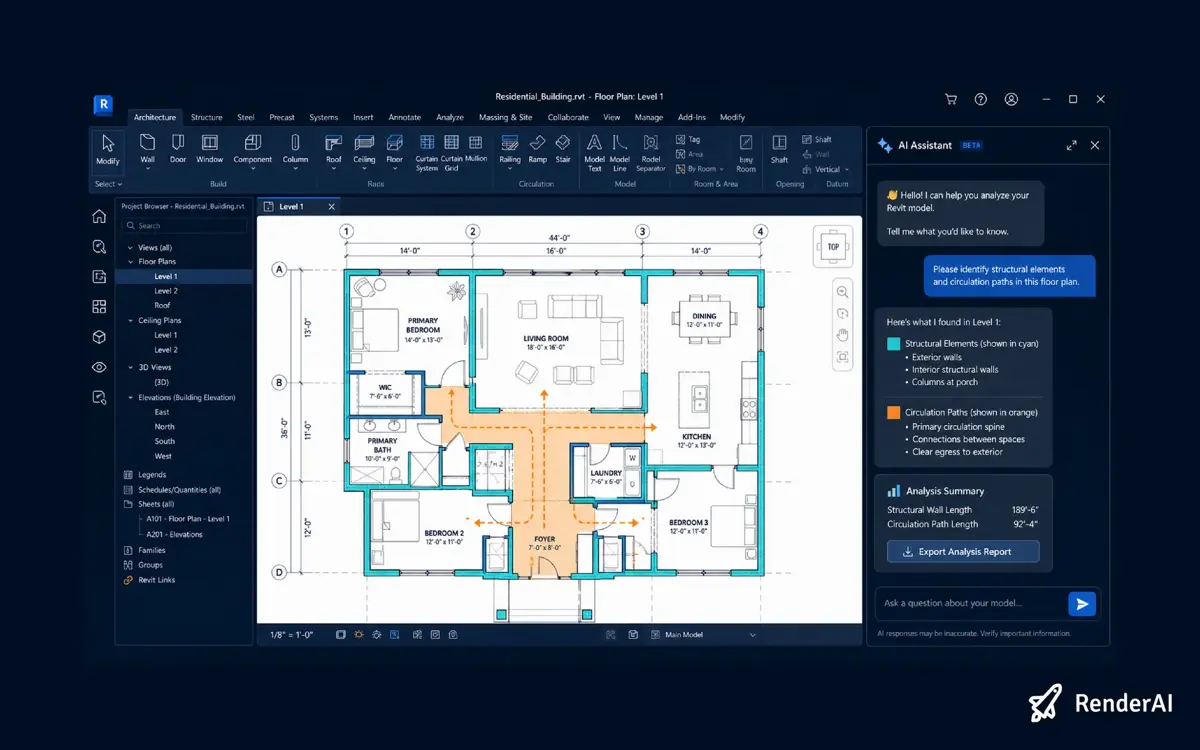Open the Roof floor plan
The width and height of the screenshot is (1200, 750).
tap(162, 305)
